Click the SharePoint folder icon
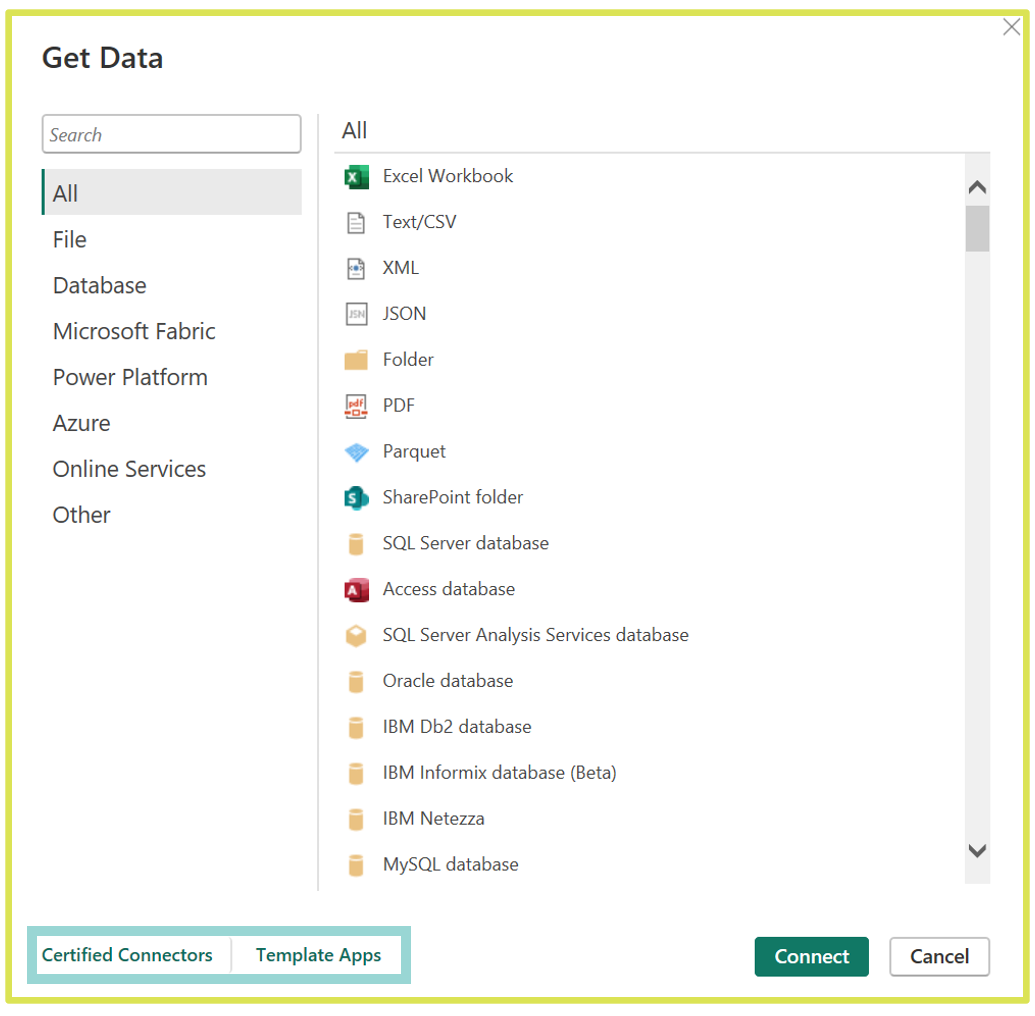 [356, 498]
